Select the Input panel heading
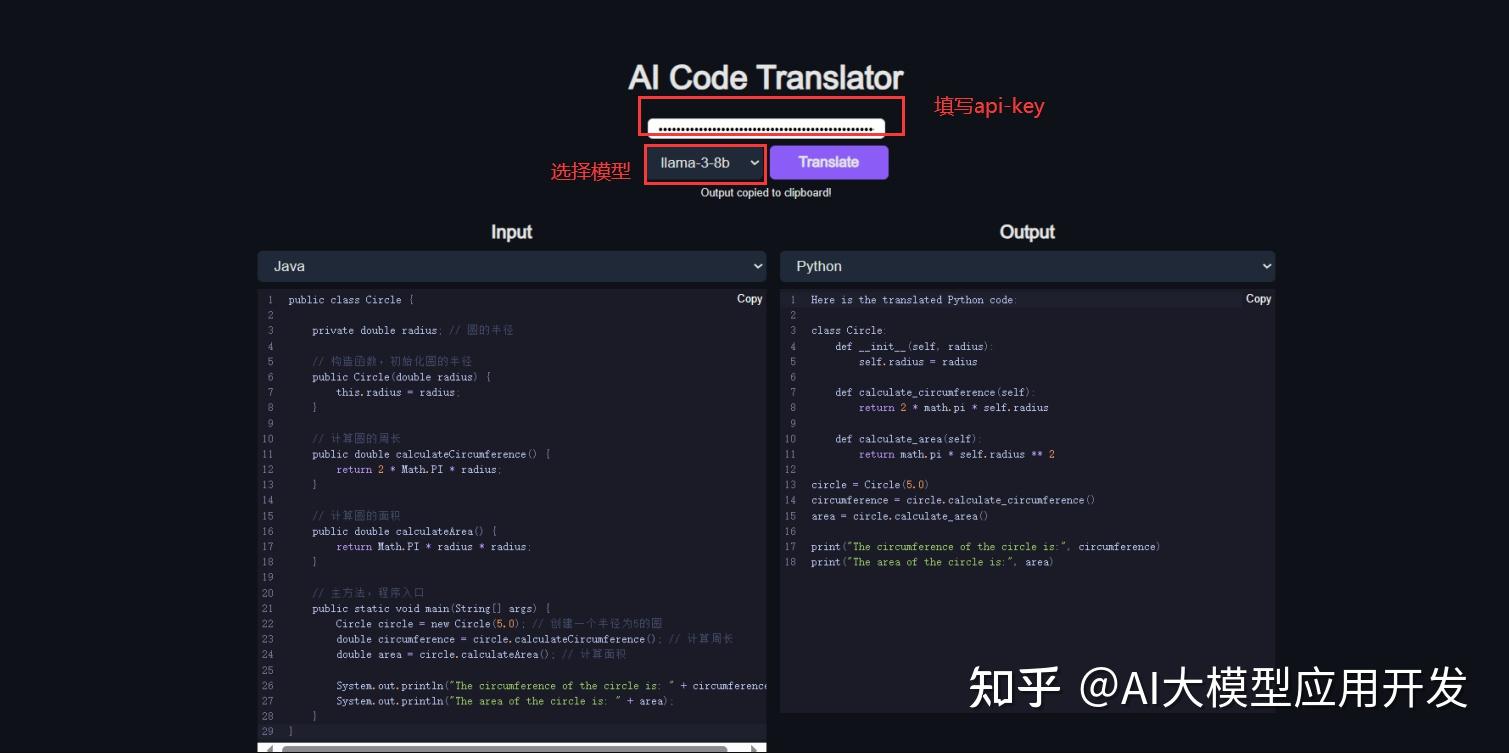 click(x=511, y=231)
